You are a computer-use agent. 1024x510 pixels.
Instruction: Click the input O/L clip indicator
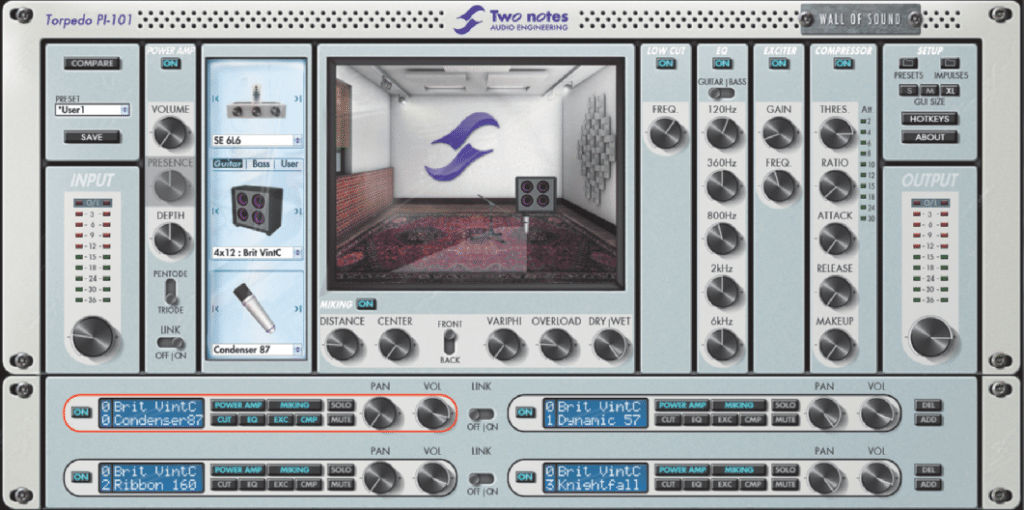point(91,202)
